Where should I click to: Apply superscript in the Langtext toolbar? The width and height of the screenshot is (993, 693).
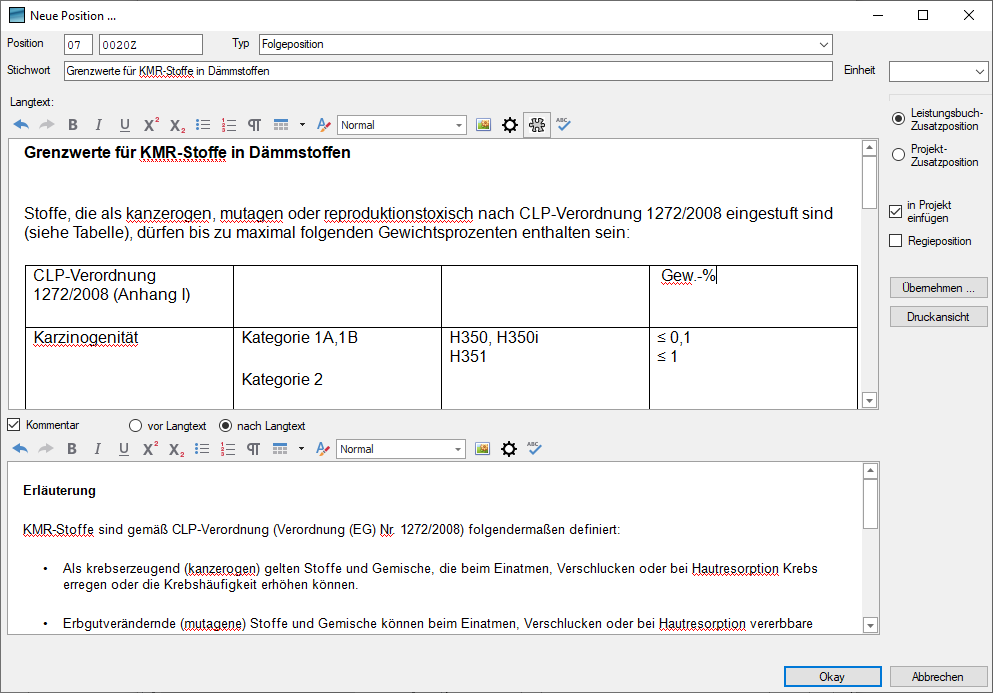coord(151,125)
